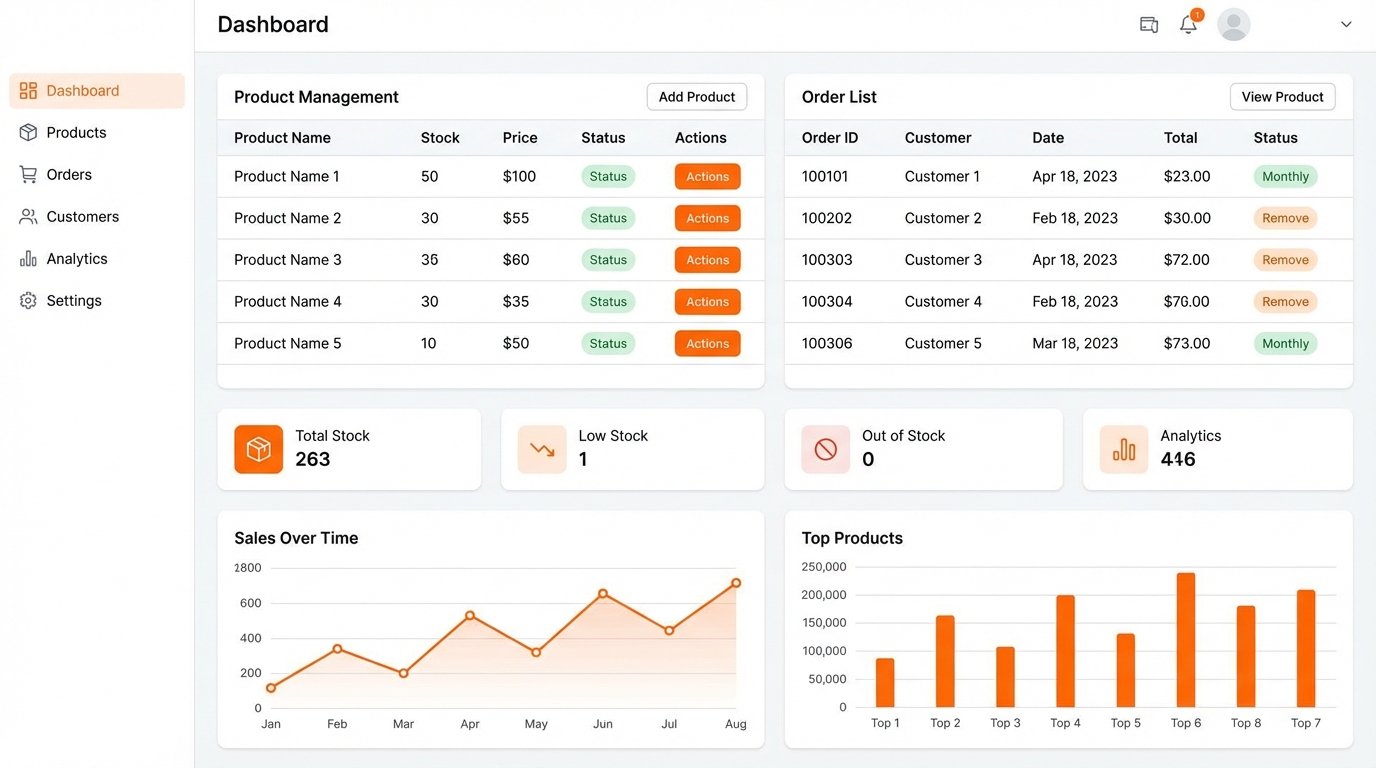Open the wallet icon in header
Image resolution: width=1376 pixels, height=768 pixels.
point(1149,25)
